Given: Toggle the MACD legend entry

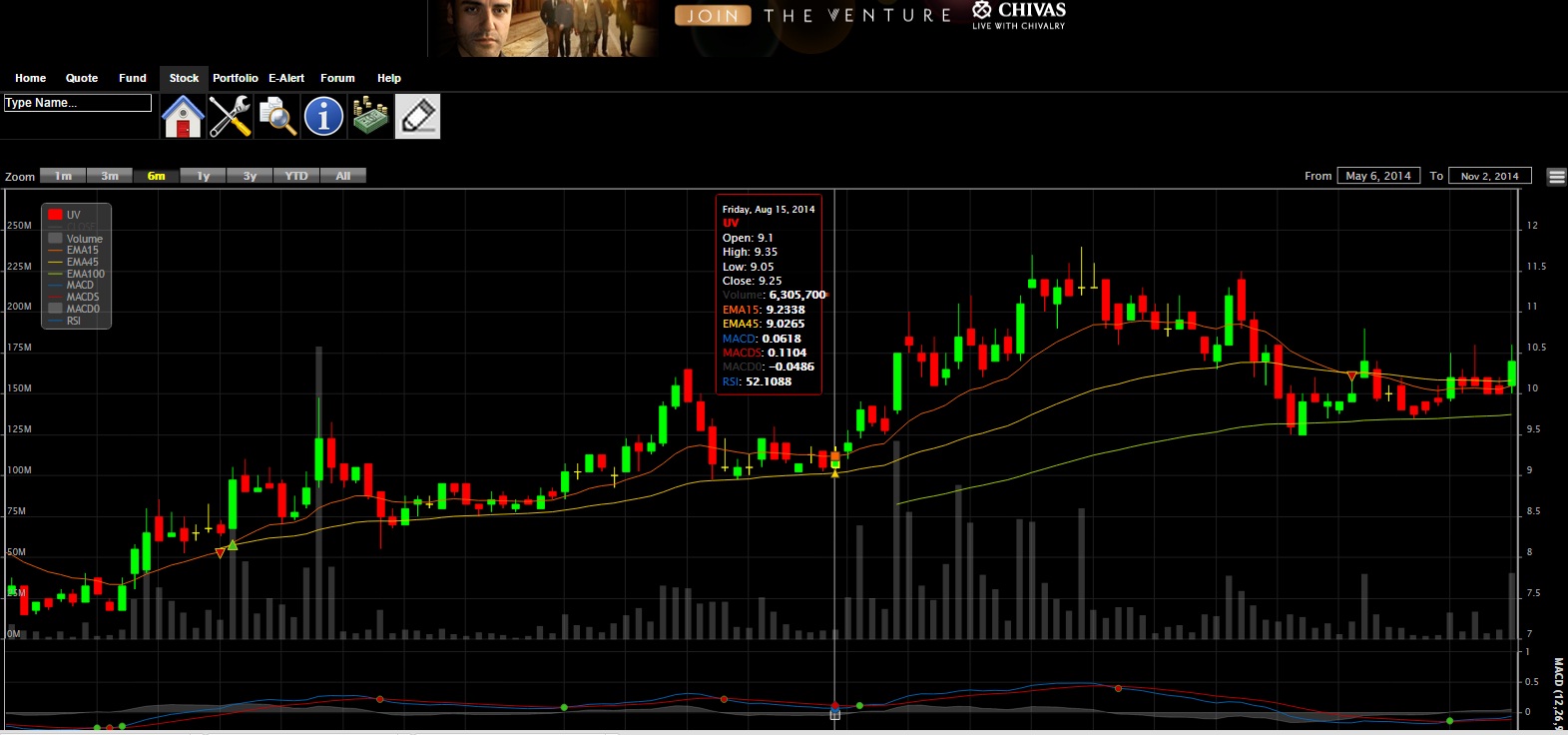Looking at the screenshot, I should point(71,286).
